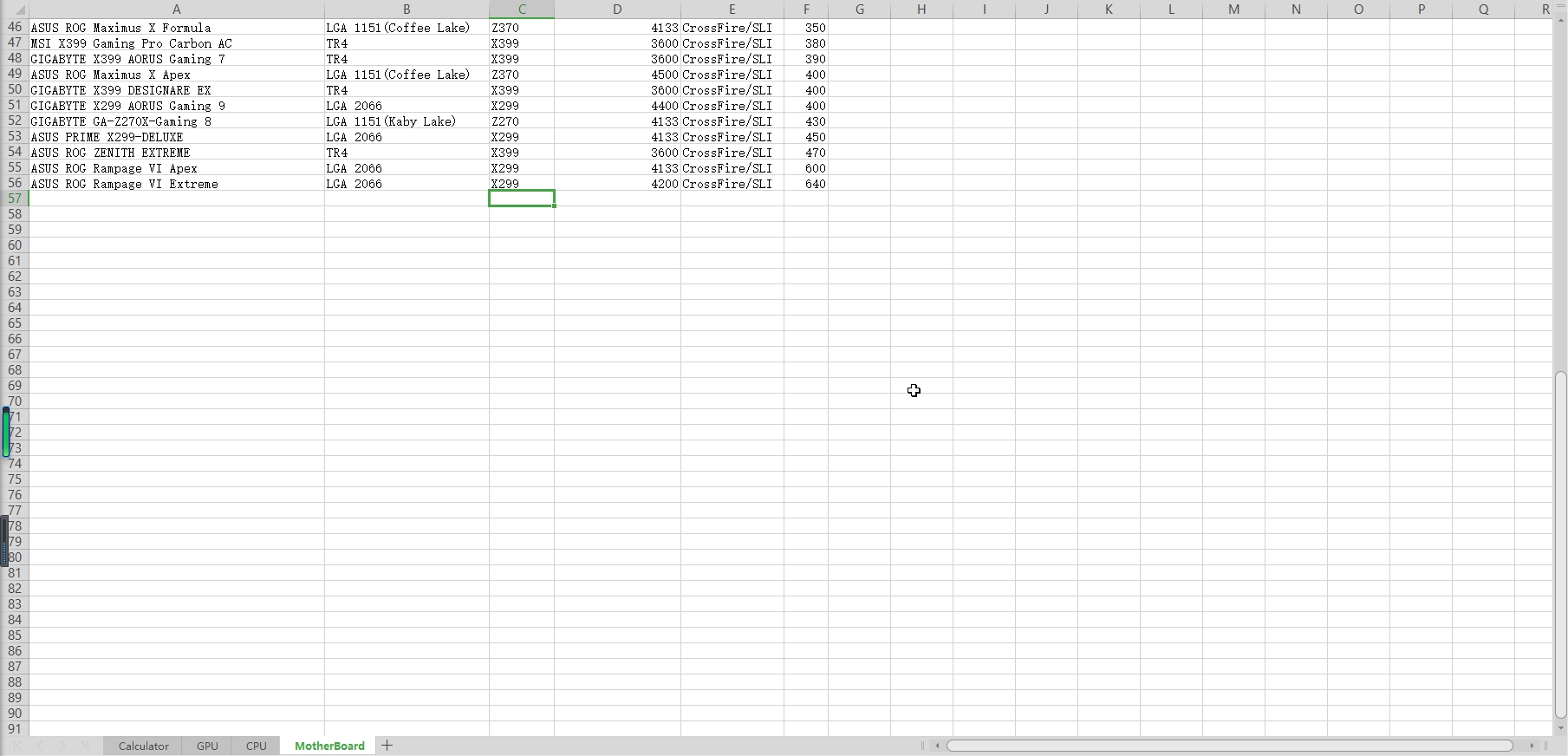The width and height of the screenshot is (1568, 756).
Task: Select cell GIGABYTE GA-Z270X-Gaming 8
Action: [177, 121]
